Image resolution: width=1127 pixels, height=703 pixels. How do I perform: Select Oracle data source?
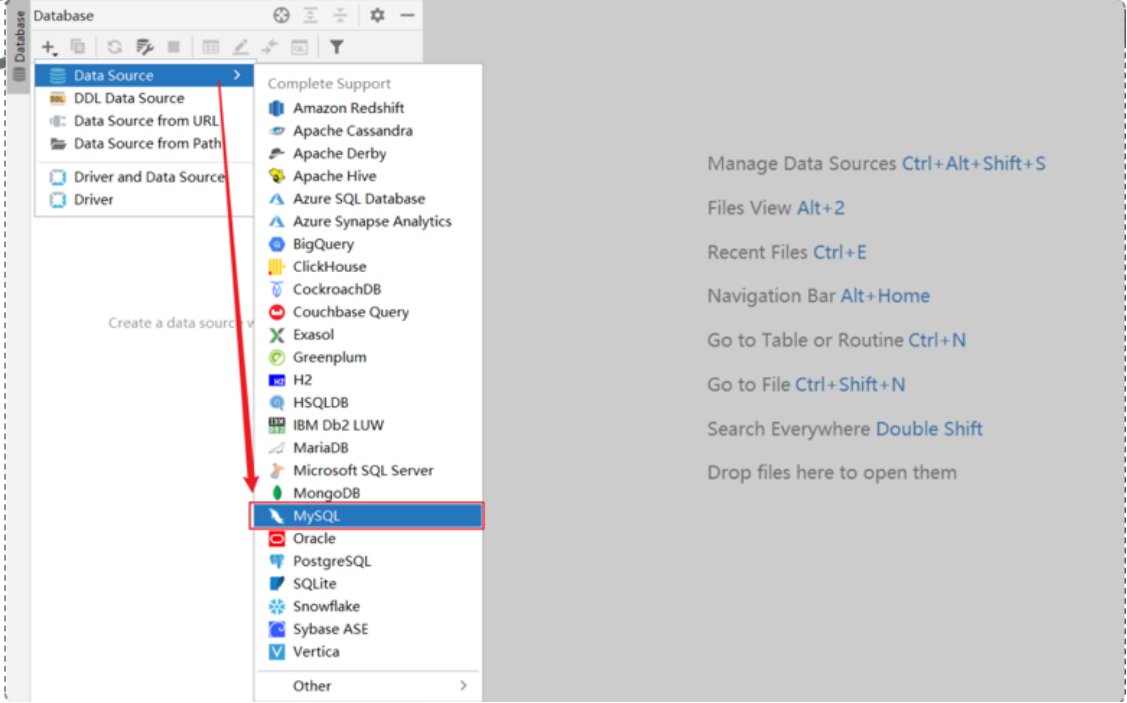point(368,539)
